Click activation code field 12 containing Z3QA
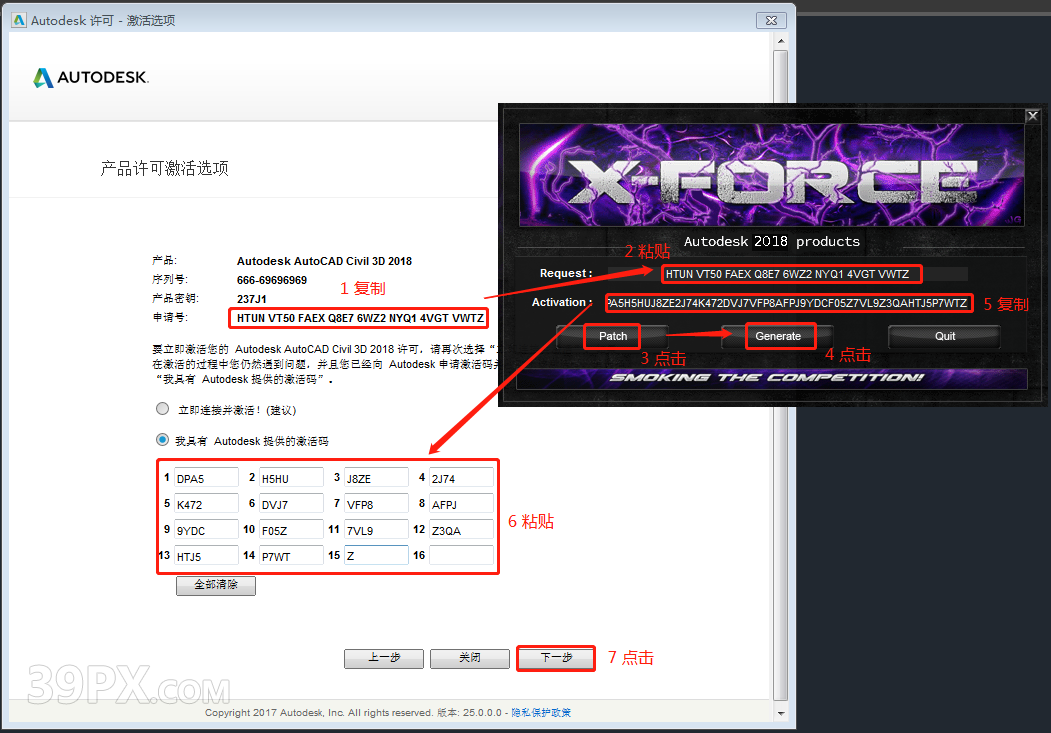 click(461, 529)
